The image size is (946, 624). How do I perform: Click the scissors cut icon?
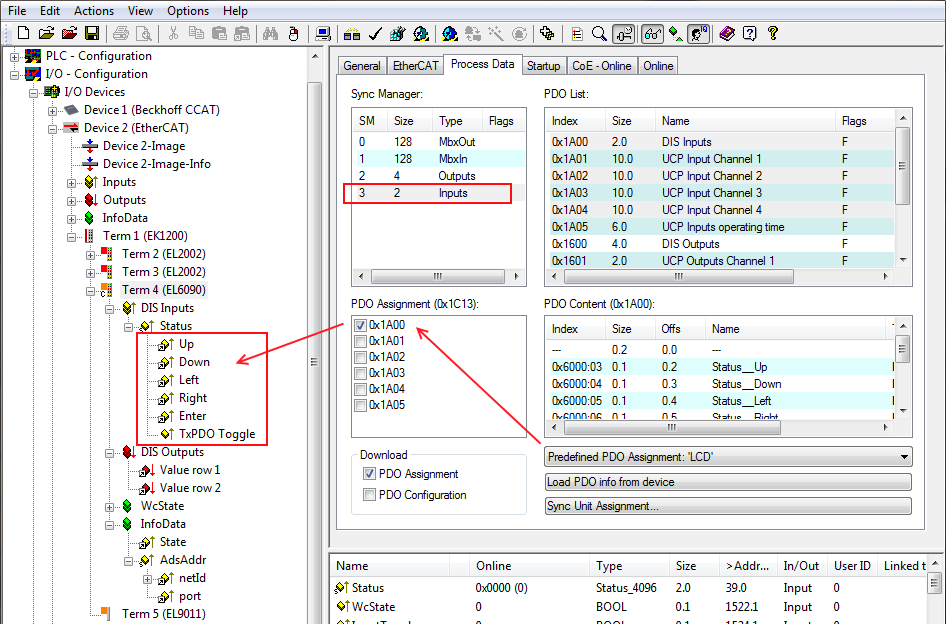point(173,33)
